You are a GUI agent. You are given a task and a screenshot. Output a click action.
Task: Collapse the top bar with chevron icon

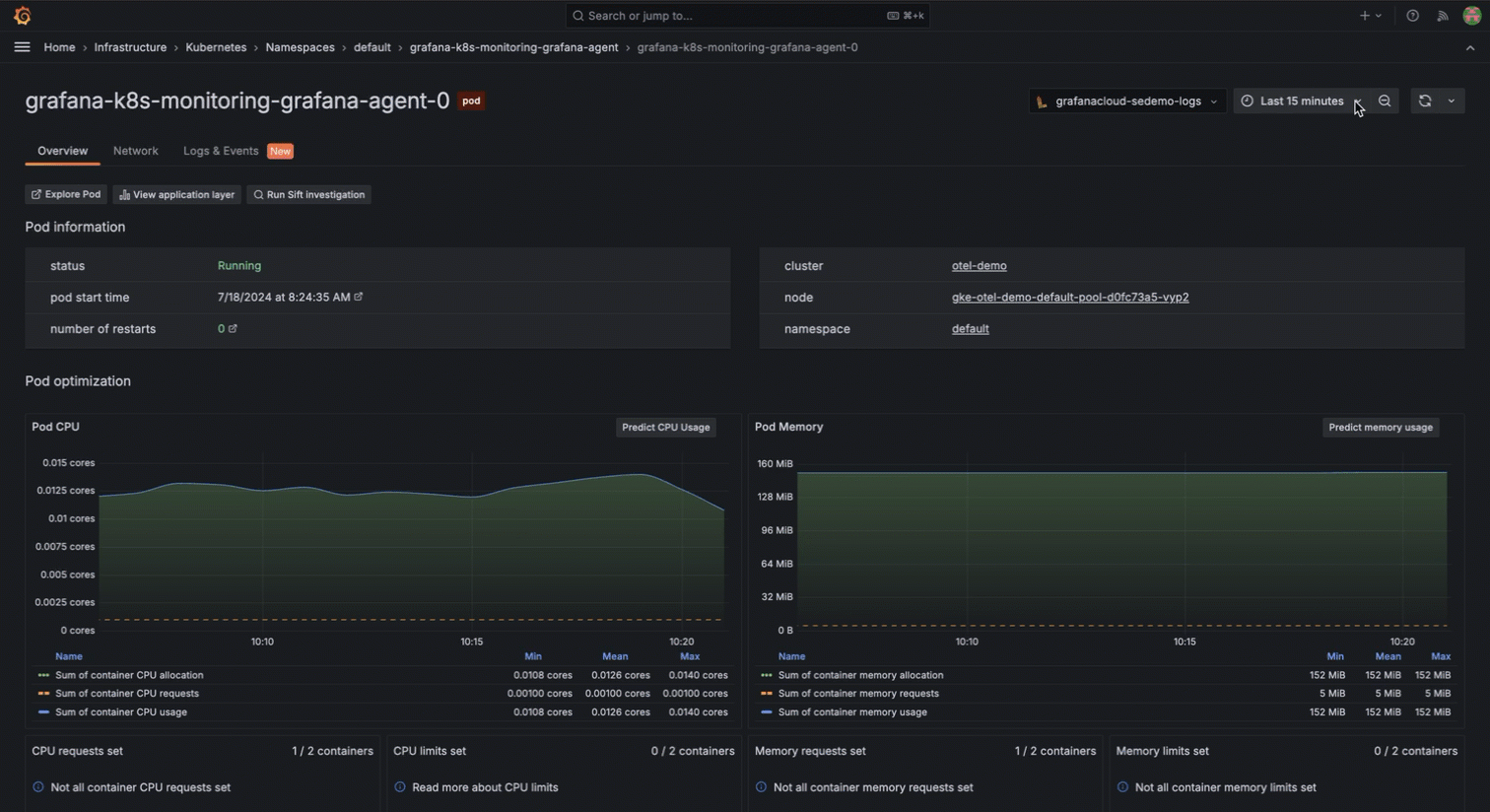1470,47
